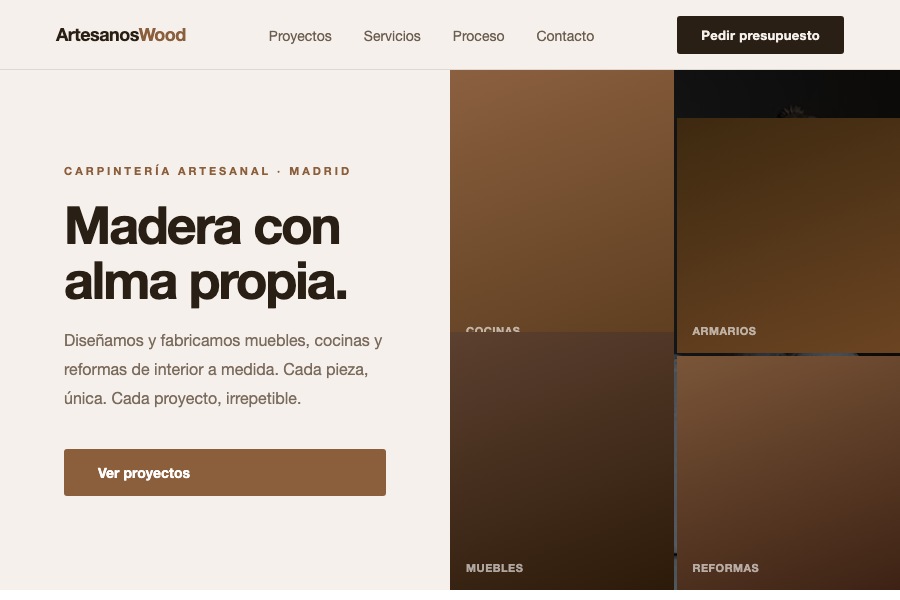Select the Muebles category tile
Viewport: 900px width, 600px height.
tap(561, 460)
